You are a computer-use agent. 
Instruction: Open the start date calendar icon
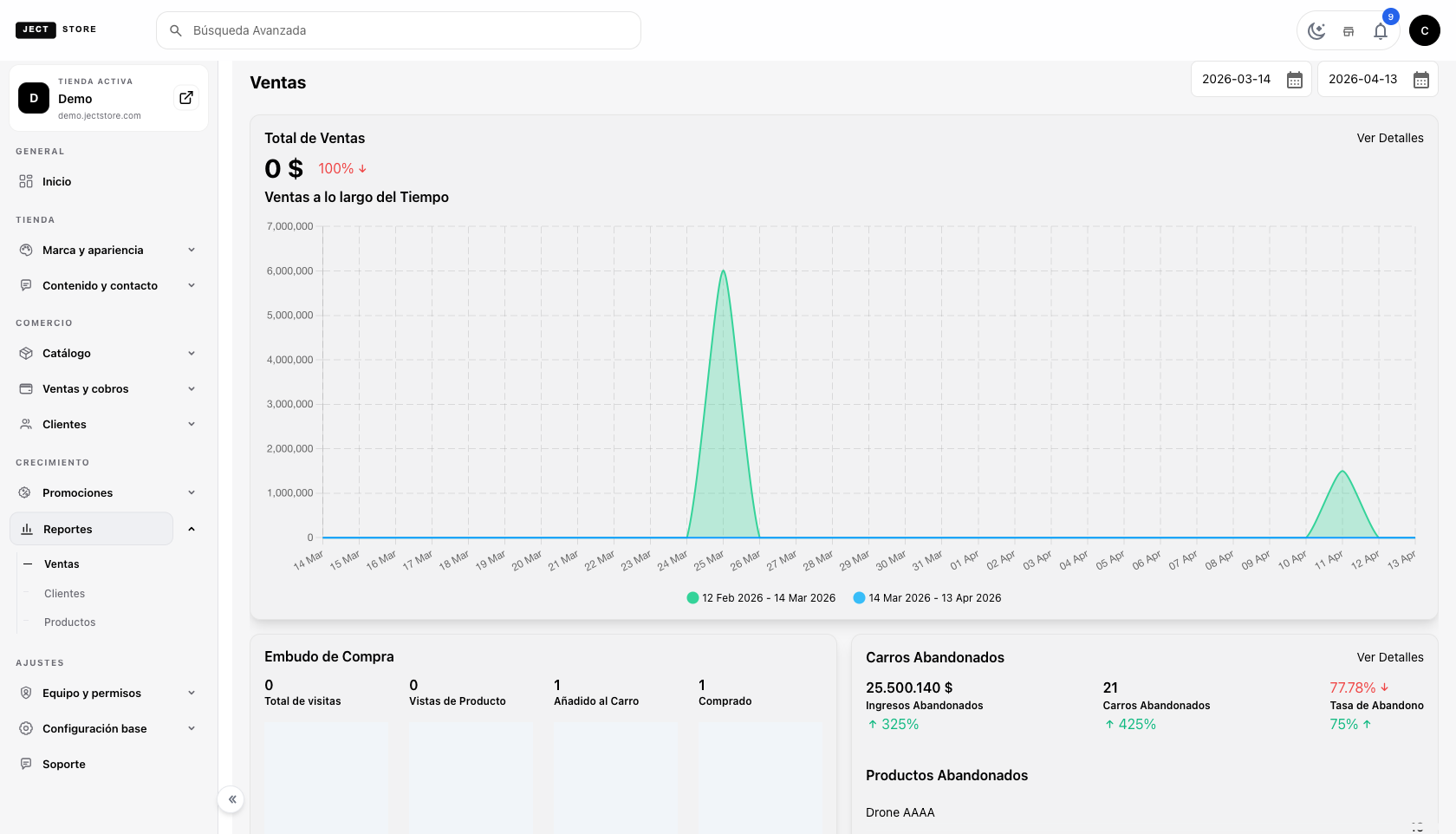1295,80
